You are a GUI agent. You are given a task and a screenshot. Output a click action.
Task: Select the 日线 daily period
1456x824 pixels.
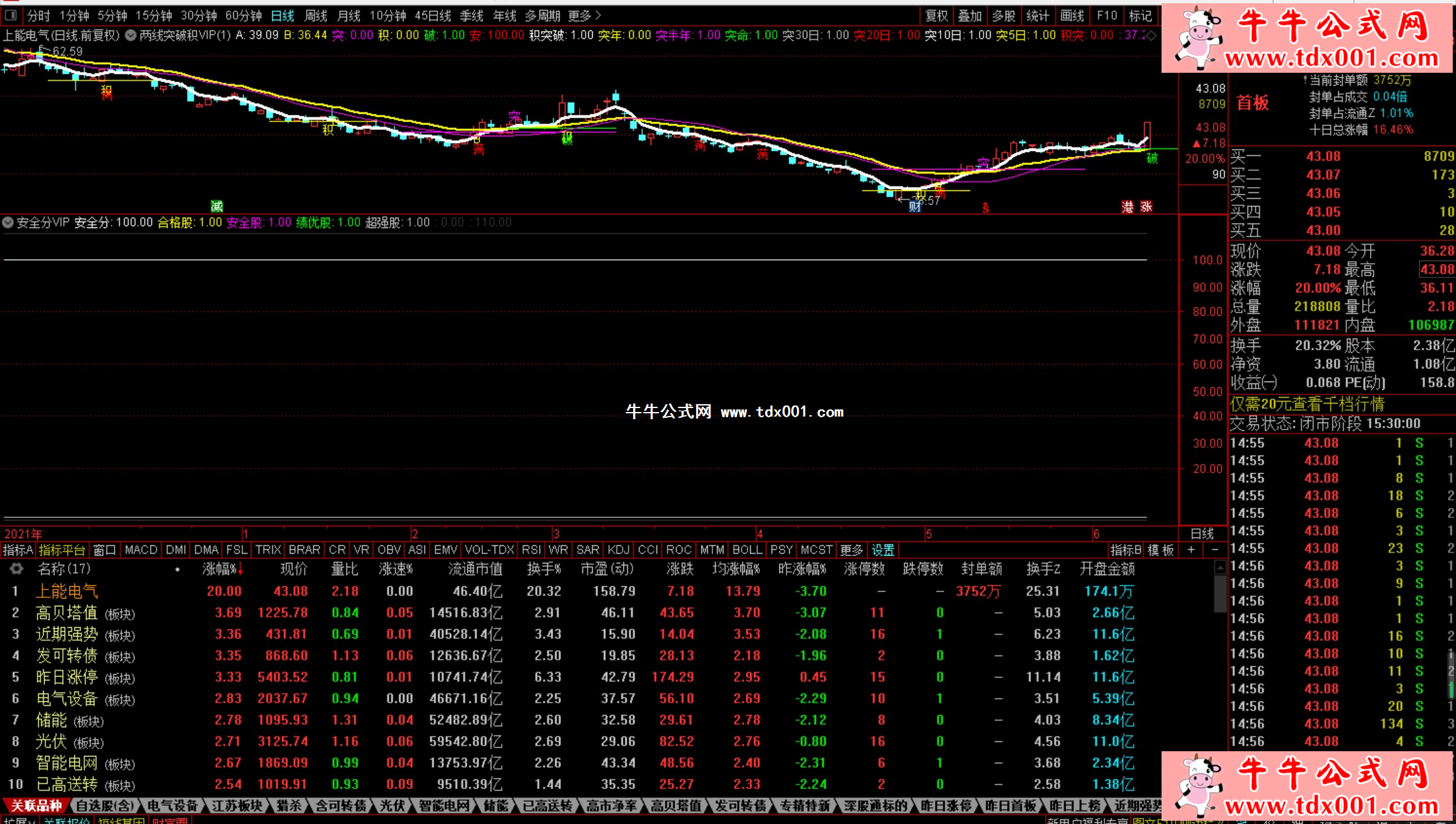click(x=283, y=16)
